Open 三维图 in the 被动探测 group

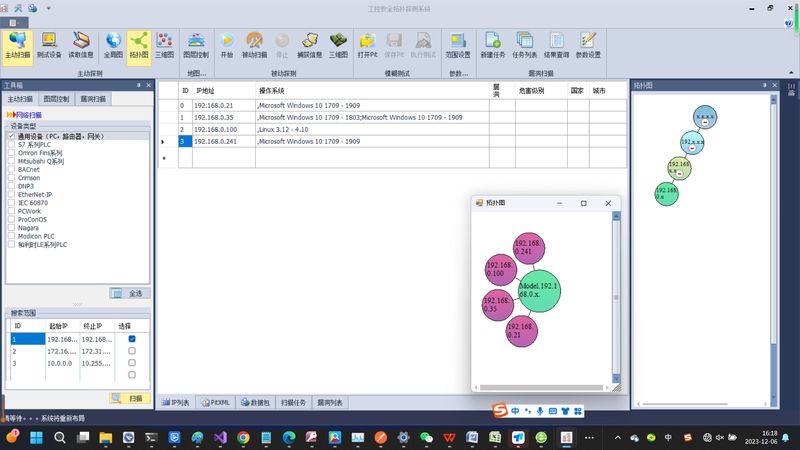click(x=338, y=46)
